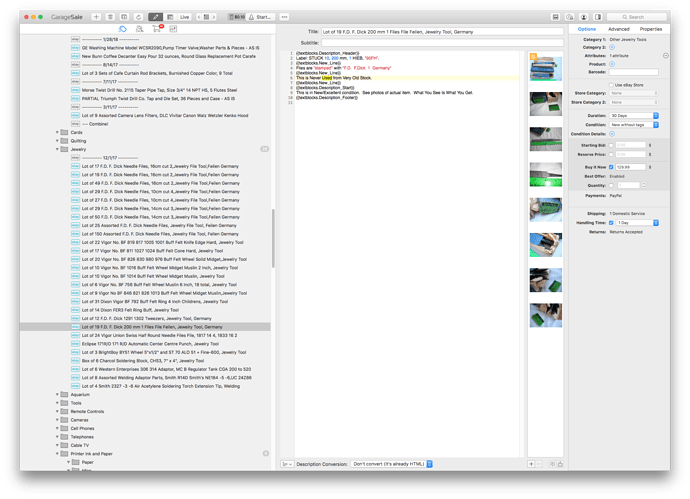
Task: Click the trash delete icon in toolbar
Action: [x=110, y=17]
